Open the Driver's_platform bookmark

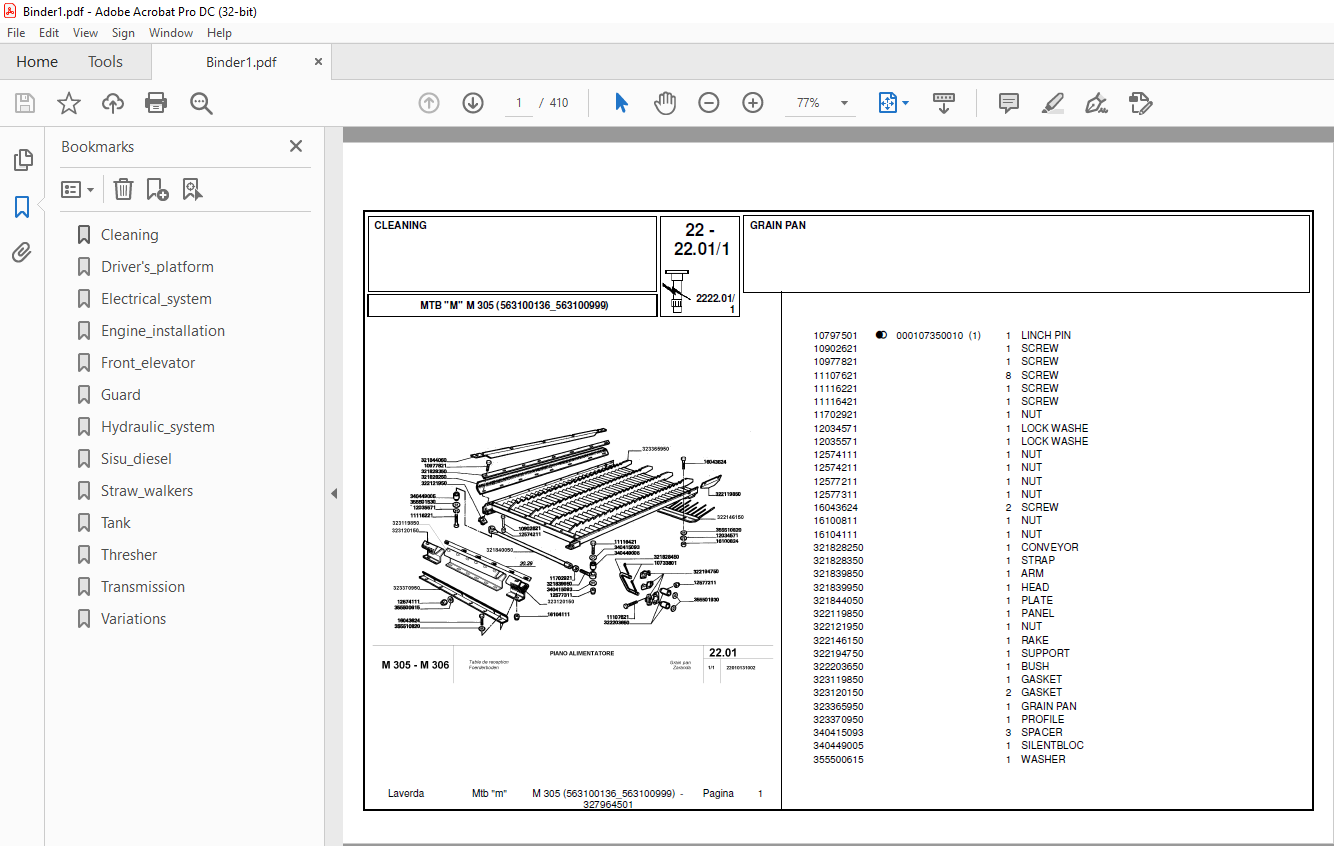(157, 267)
